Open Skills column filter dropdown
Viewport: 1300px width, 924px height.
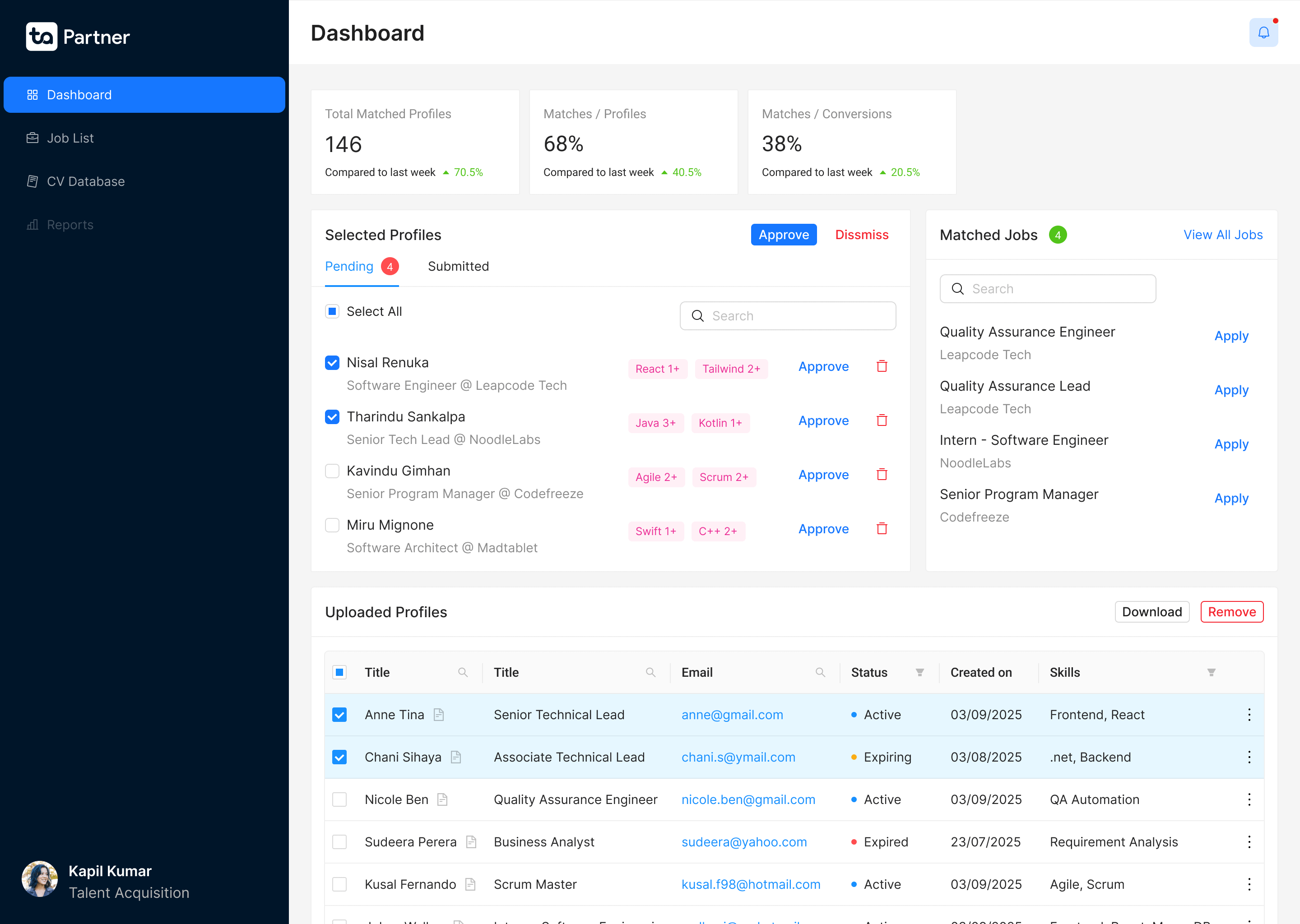pyautogui.click(x=1211, y=673)
